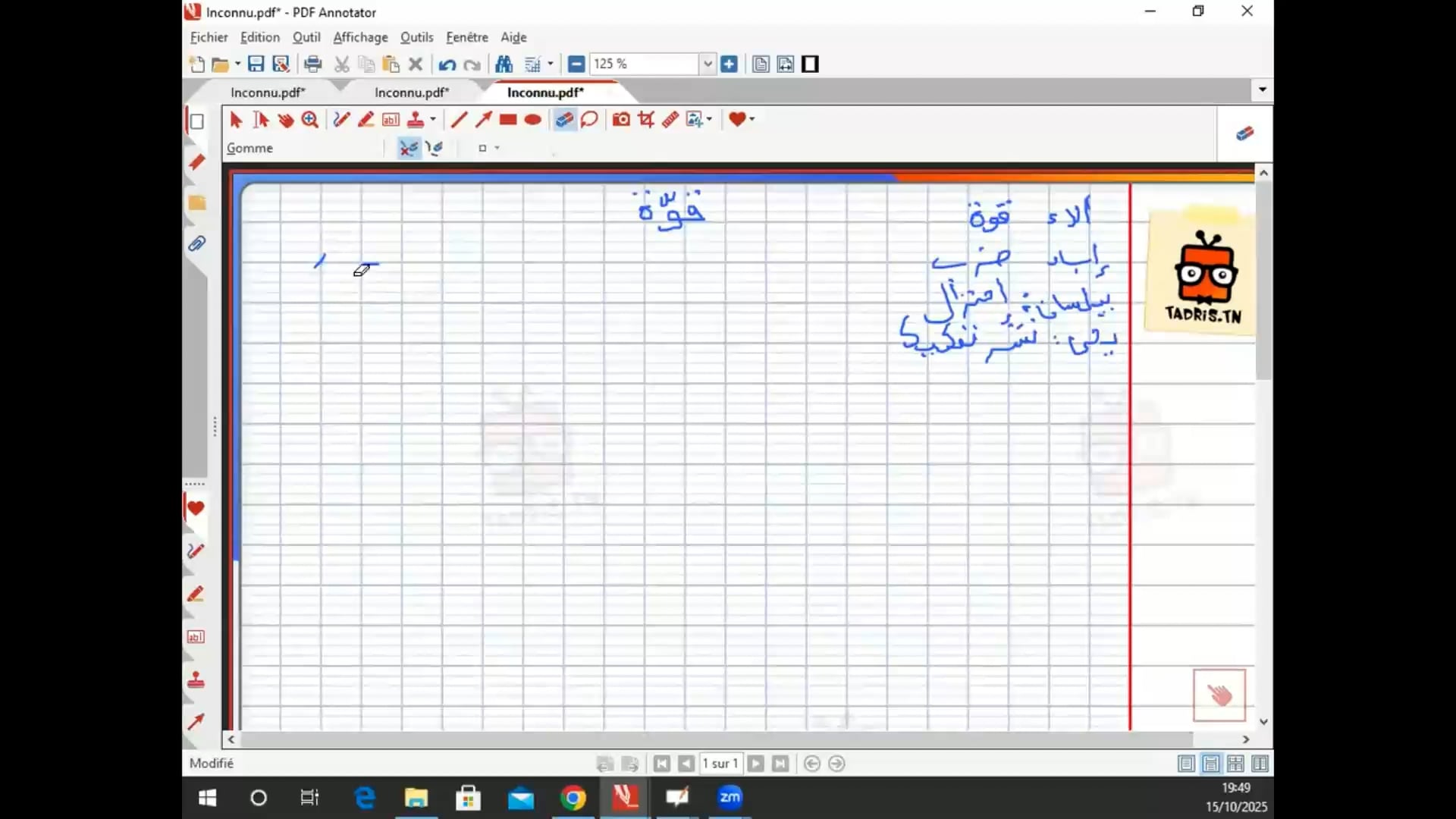Image resolution: width=1456 pixels, height=819 pixels.
Task: Choose the Lasso selection tool
Action: pyautogui.click(x=589, y=119)
